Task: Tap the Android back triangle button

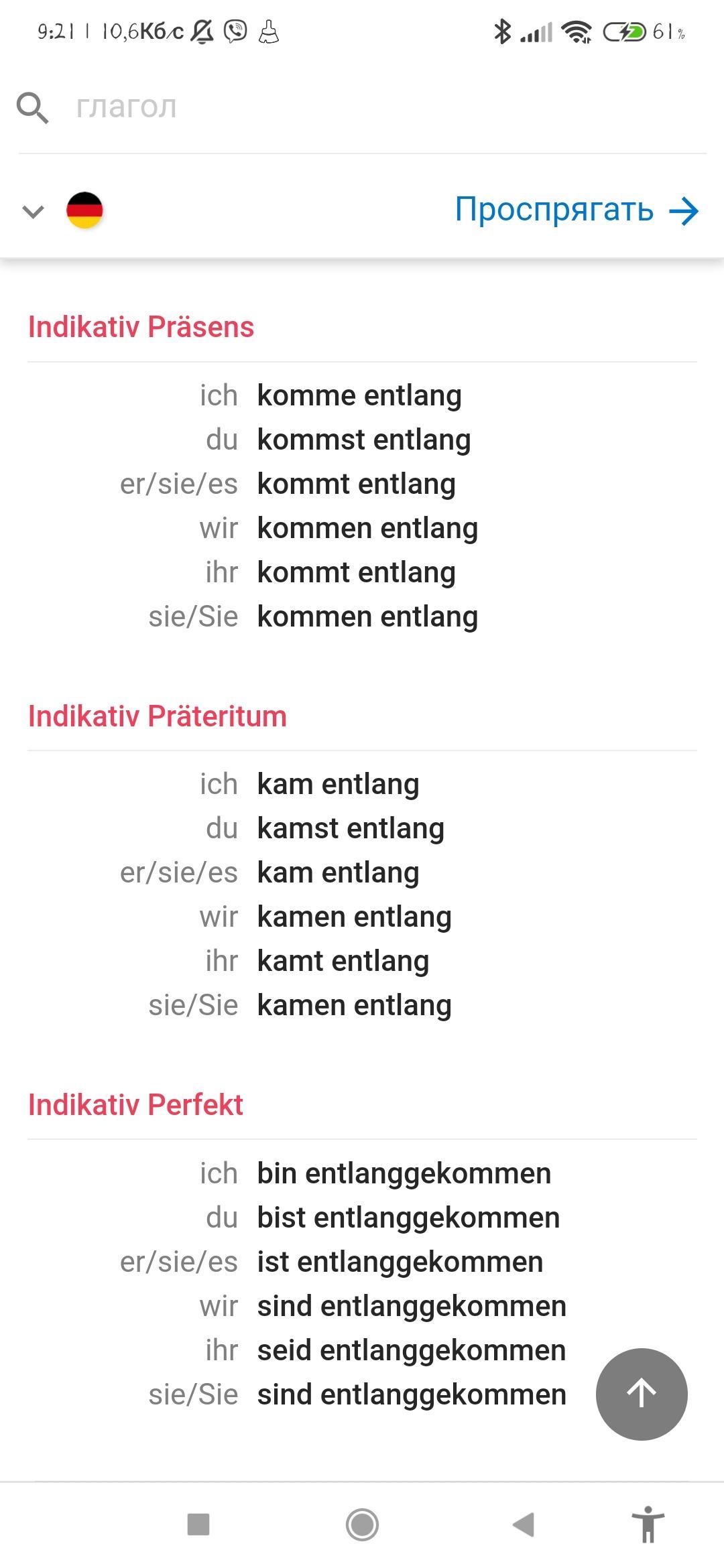Action: [x=524, y=1524]
